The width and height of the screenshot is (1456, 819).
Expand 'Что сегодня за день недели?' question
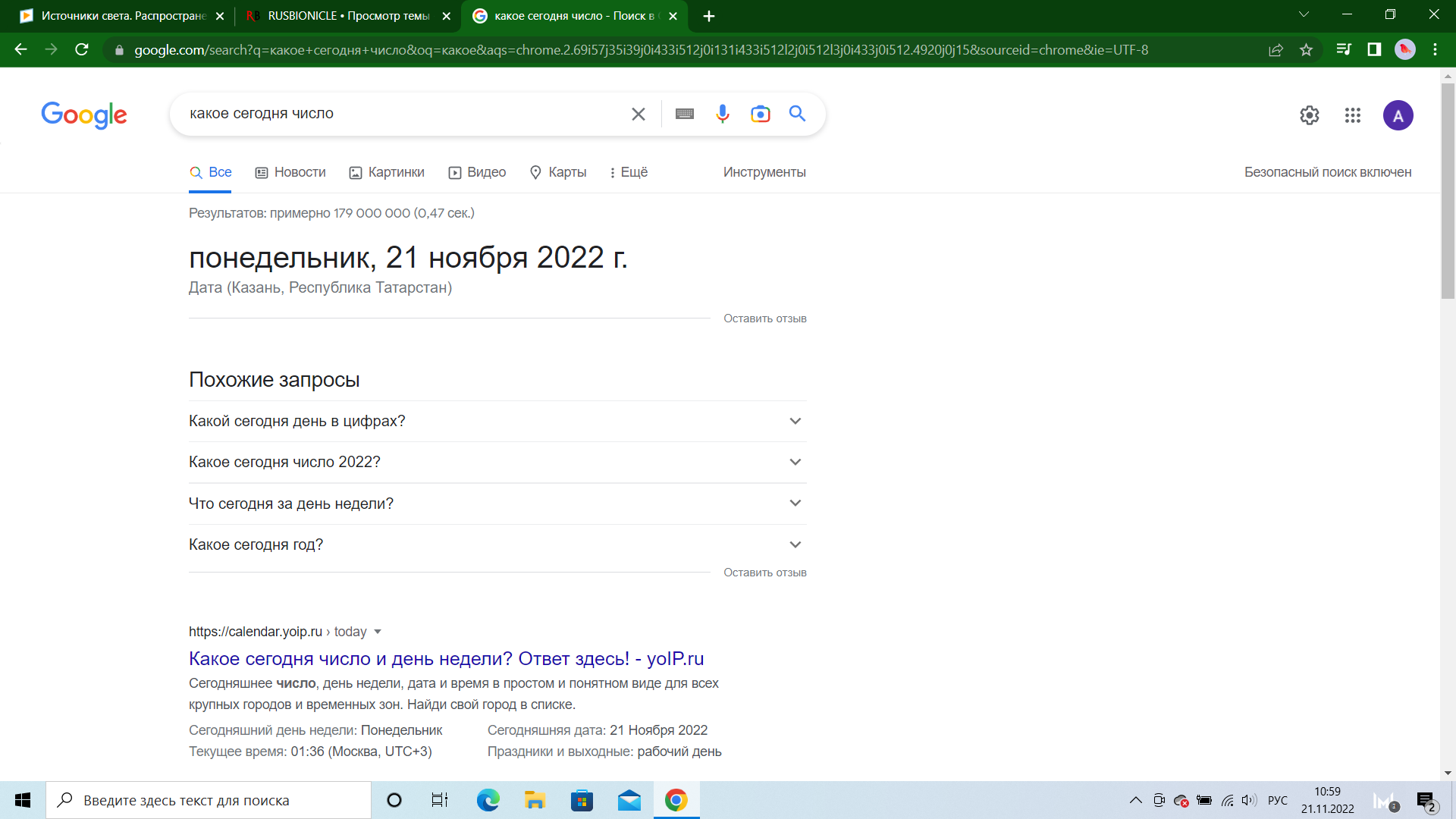[x=497, y=504]
